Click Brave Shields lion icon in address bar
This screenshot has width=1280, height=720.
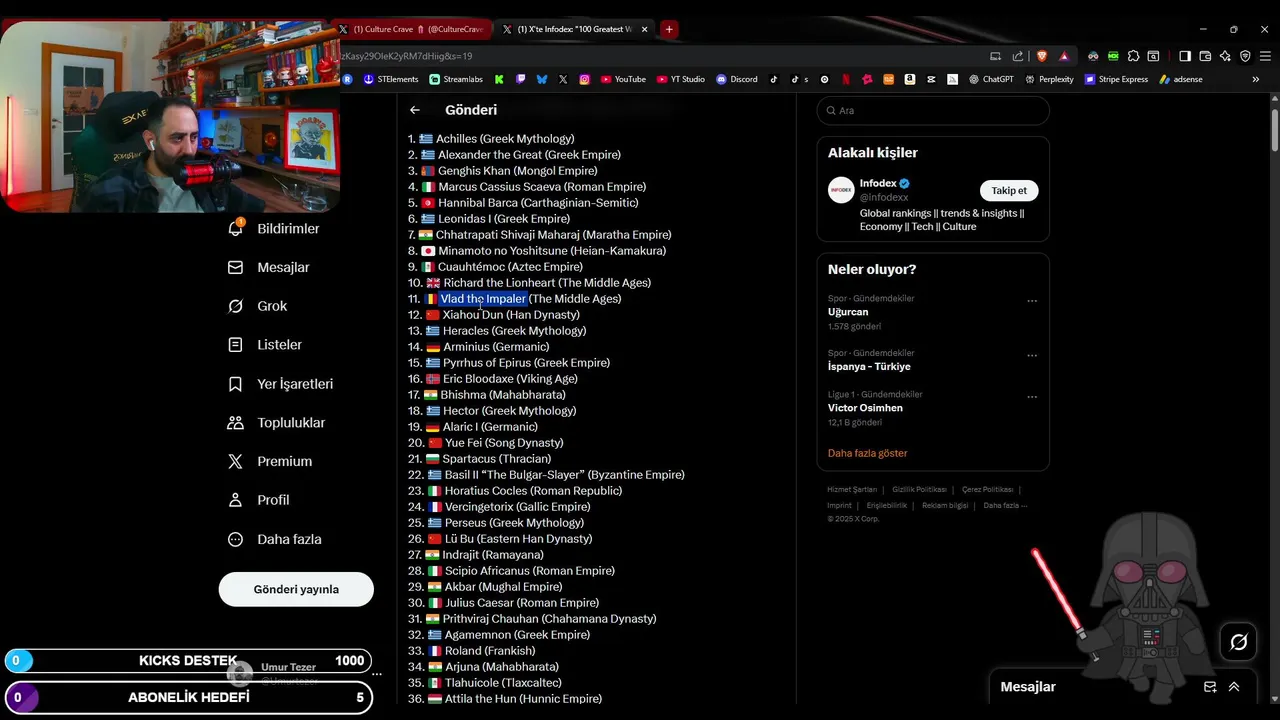(x=1040, y=56)
